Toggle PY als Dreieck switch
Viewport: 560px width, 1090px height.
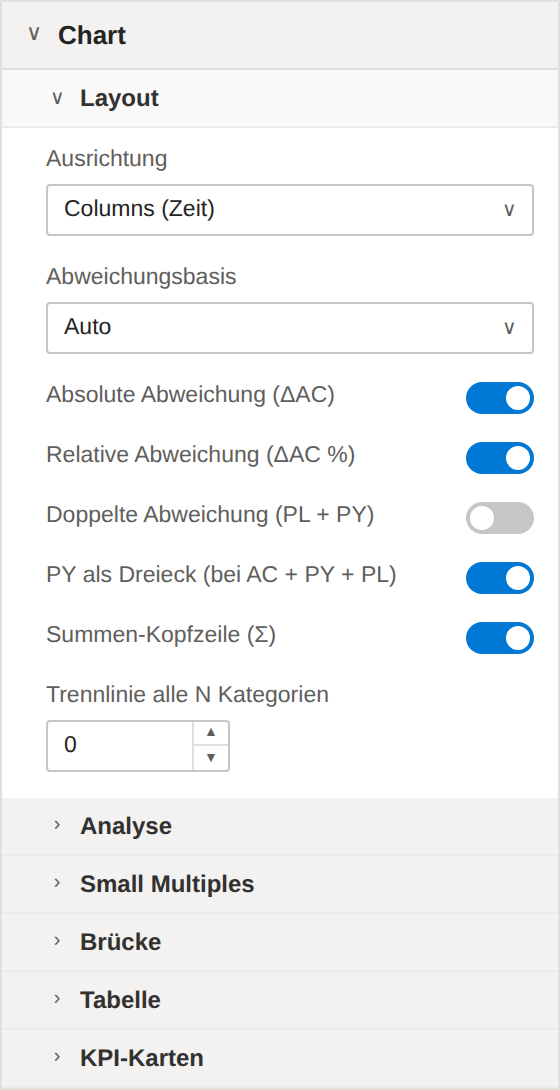click(500, 578)
